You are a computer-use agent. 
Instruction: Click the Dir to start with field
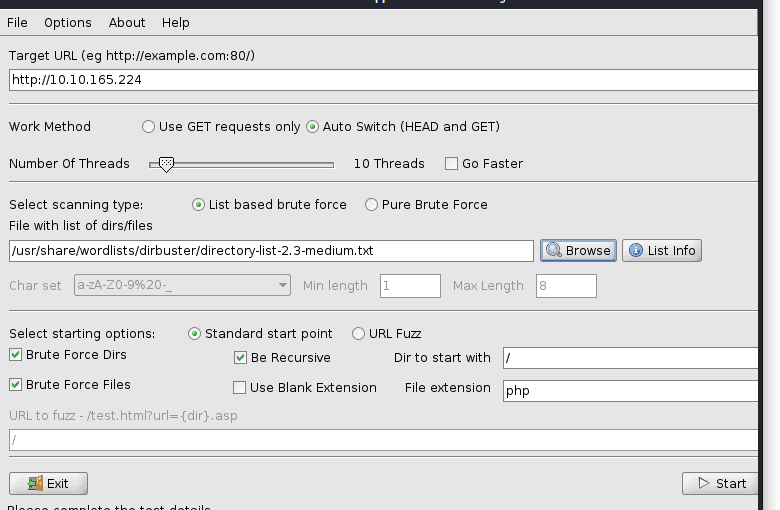point(630,358)
